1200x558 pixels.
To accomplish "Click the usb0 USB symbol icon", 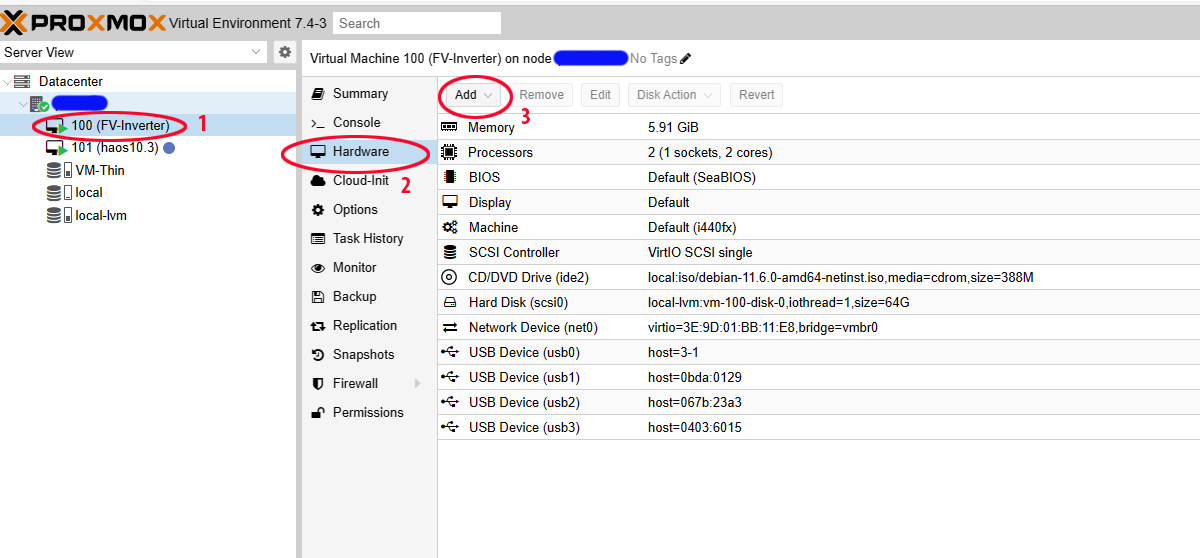I will click(x=450, y=353).
